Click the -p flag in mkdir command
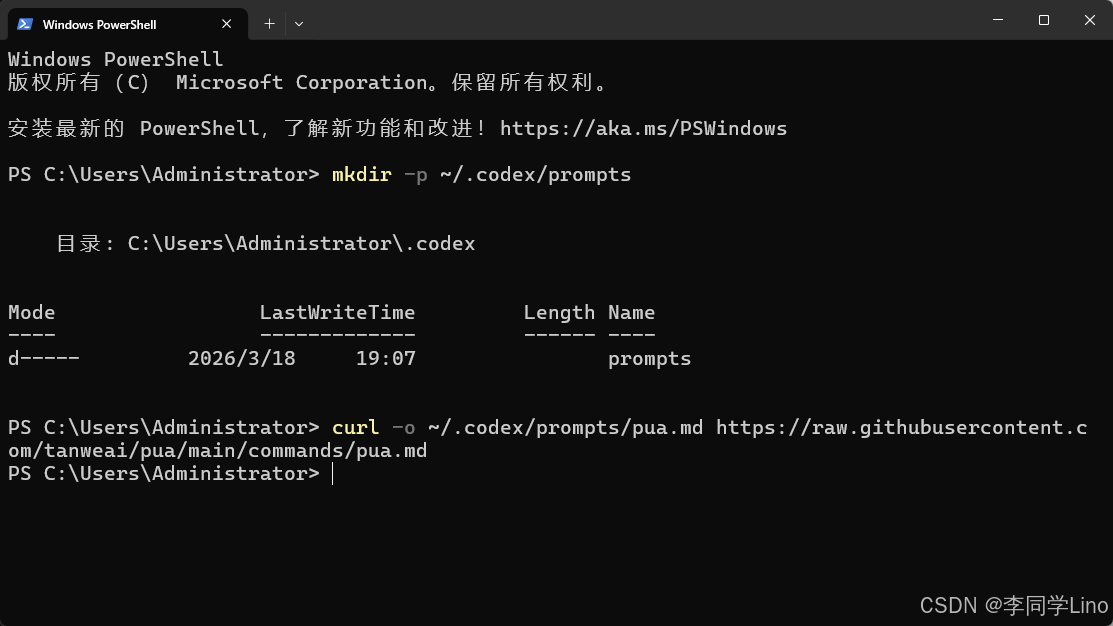Image resolution: width=1113 pixels, height=626 pixels. point(415,175)
